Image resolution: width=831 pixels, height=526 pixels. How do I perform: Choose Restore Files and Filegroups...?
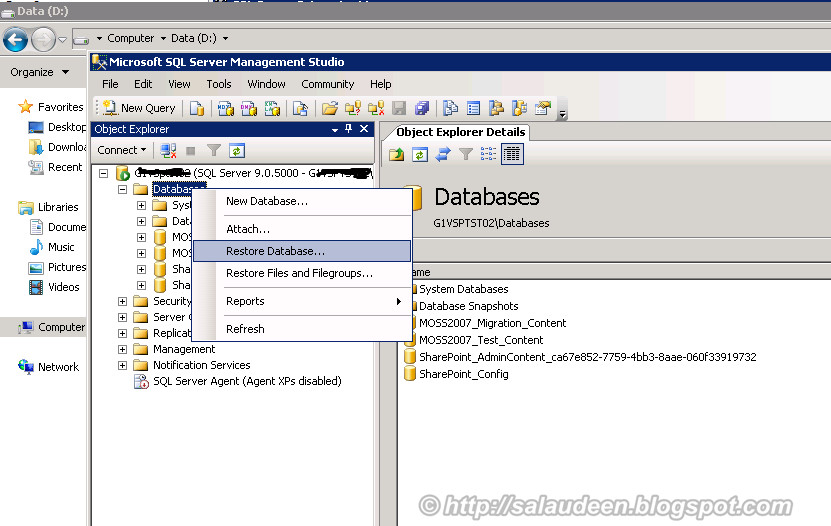click(x=303, y=273)
